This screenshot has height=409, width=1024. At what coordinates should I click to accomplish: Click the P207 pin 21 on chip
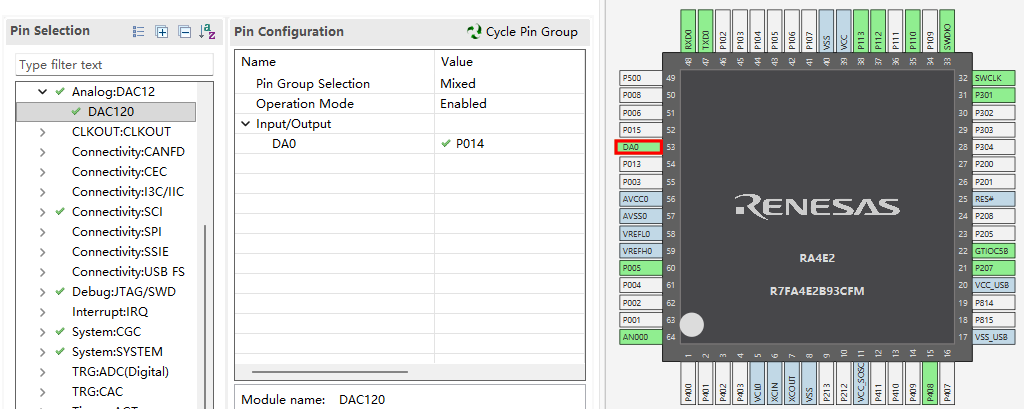994,269
